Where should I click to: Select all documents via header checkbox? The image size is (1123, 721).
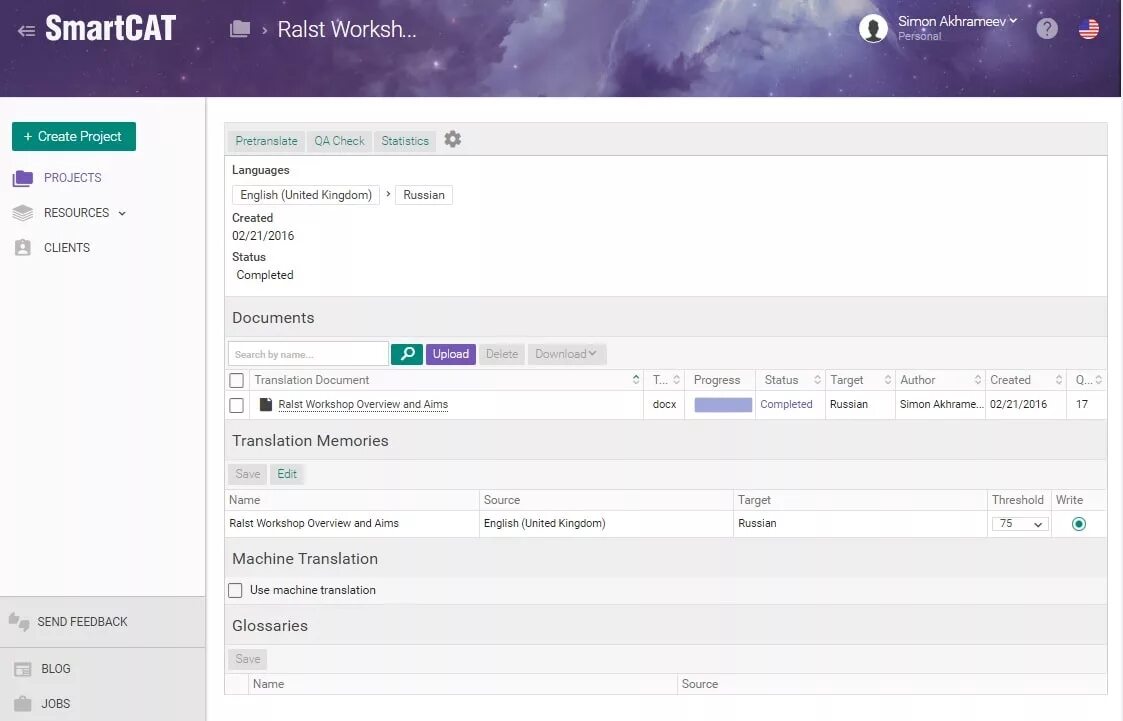click(236, 380)
